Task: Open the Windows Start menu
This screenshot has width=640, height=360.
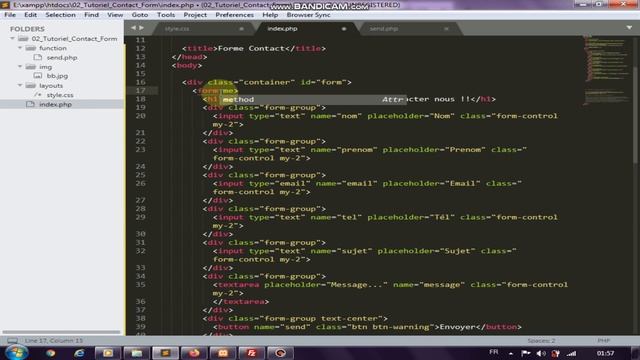Action: point(16,353)
